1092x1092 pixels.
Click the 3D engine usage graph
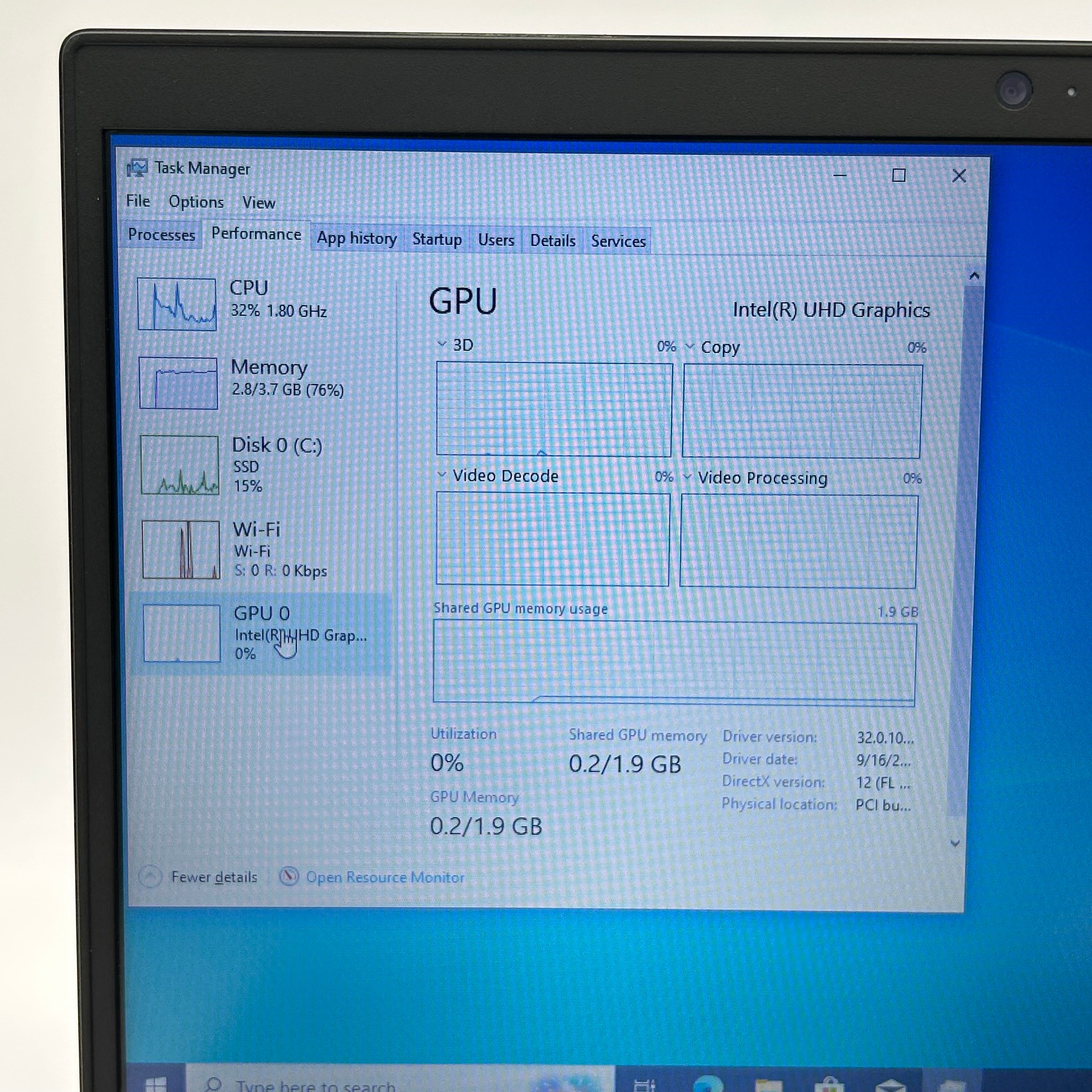pos(554,409)
